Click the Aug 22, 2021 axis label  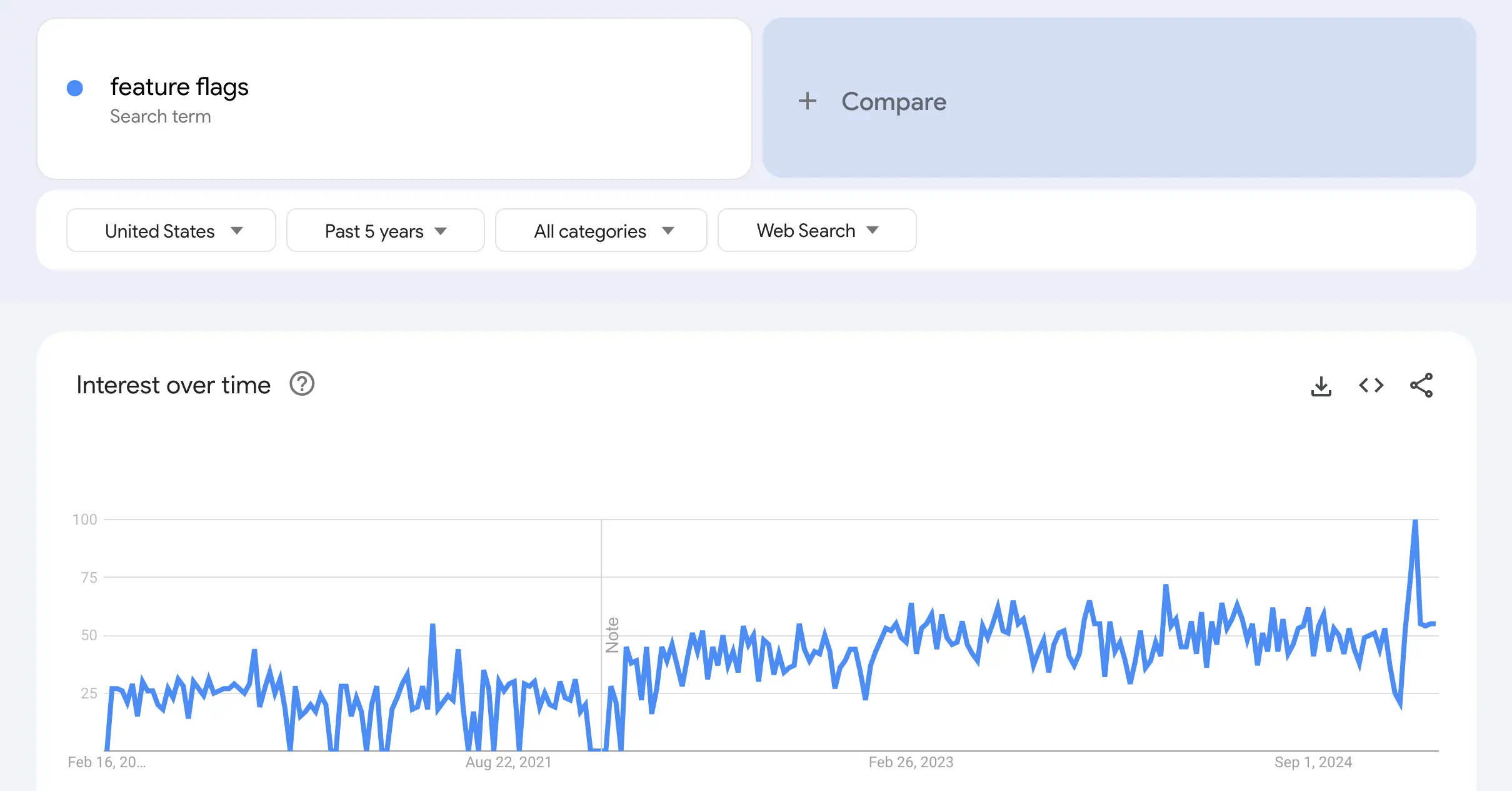[x=509, y=762]
